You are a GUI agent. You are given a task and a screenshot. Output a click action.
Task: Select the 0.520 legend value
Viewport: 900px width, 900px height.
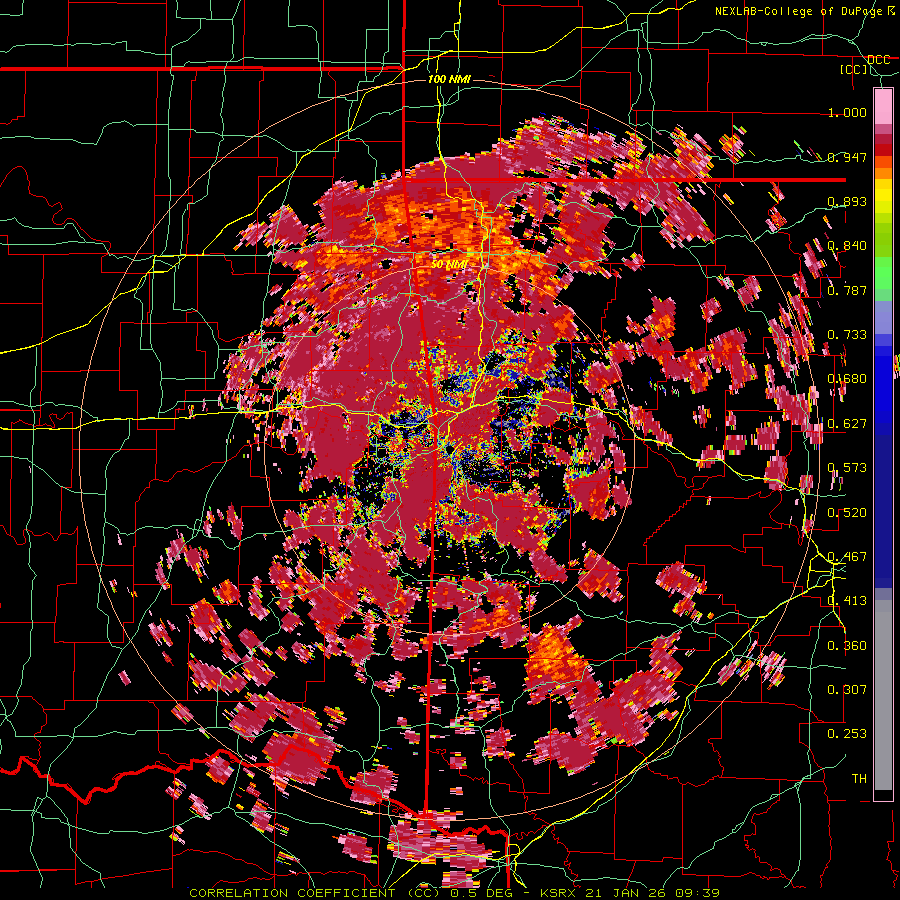point(847,513)
